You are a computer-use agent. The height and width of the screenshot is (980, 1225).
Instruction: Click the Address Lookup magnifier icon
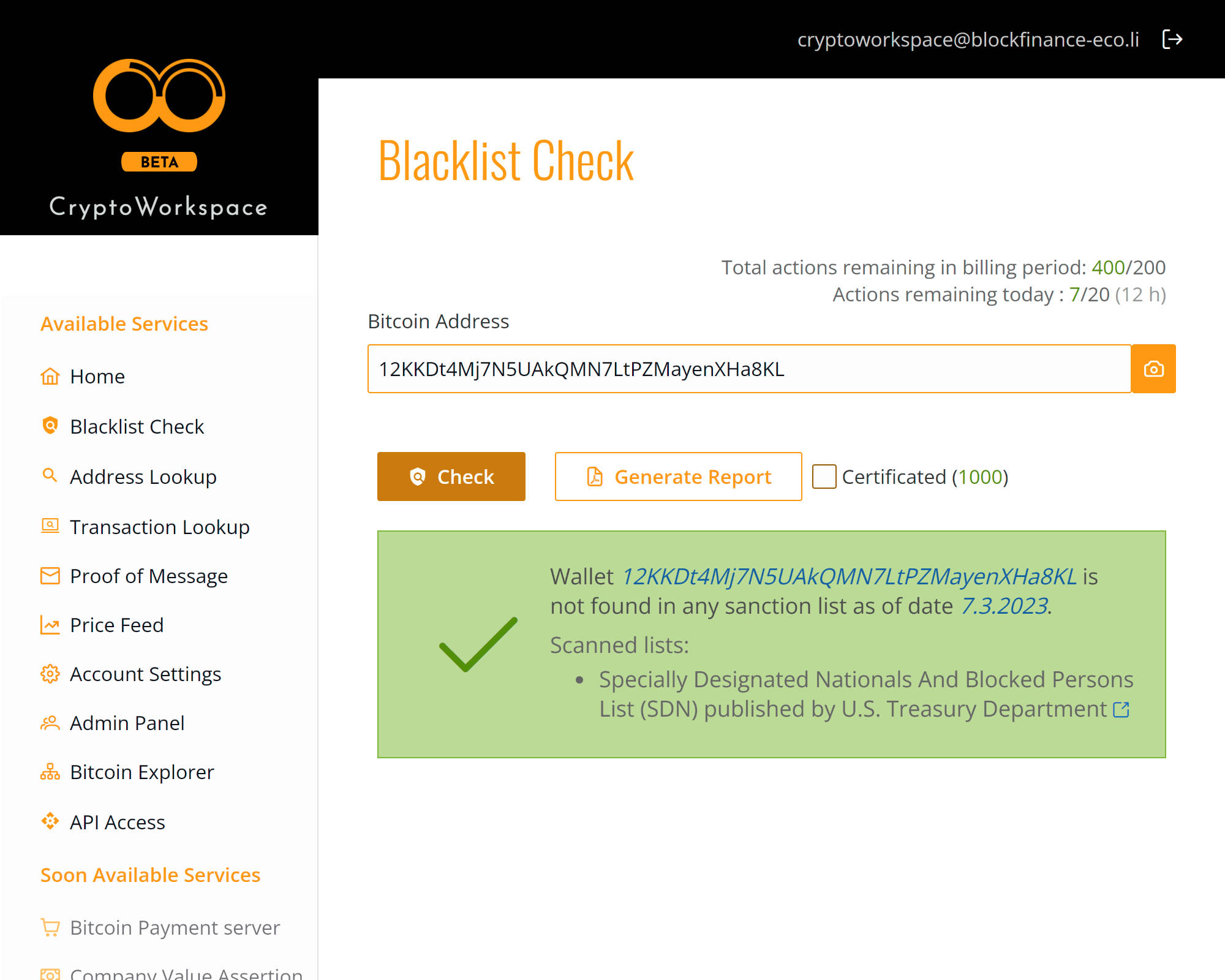(50, 476)
